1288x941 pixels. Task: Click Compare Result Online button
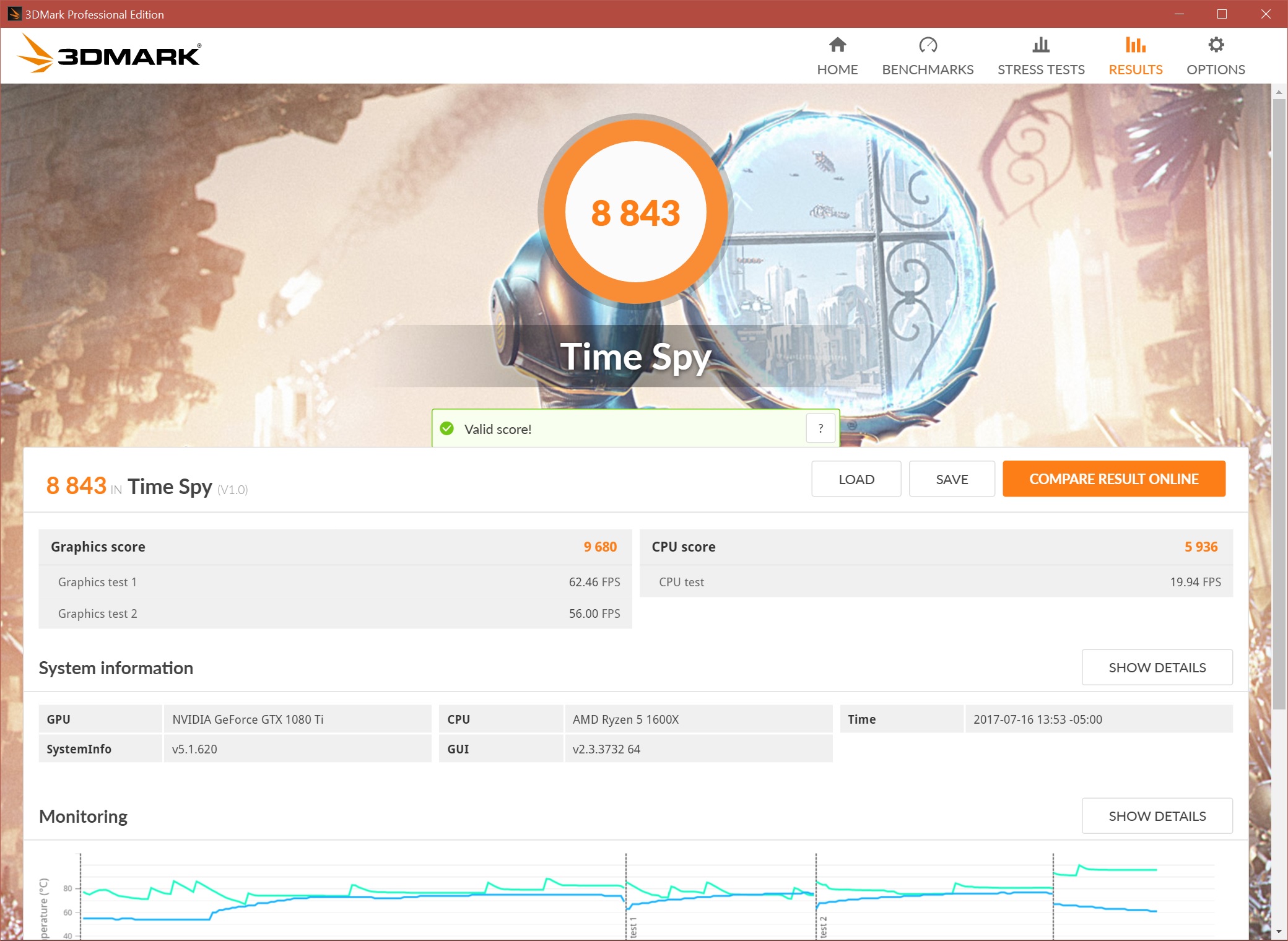(1113, 479)
